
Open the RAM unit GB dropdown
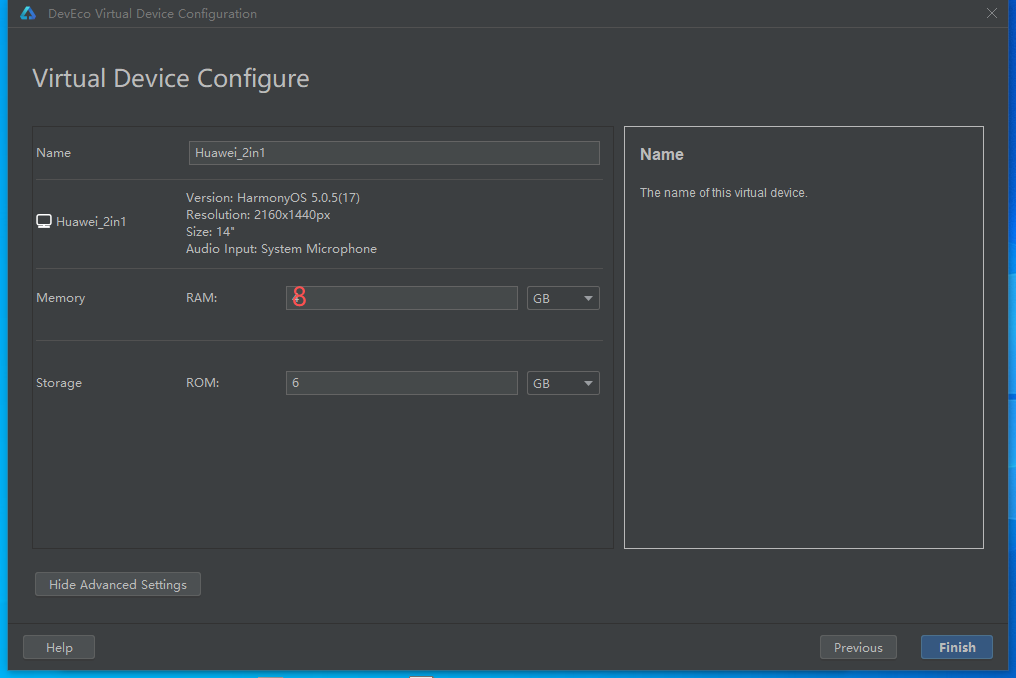tap(563, 298)
